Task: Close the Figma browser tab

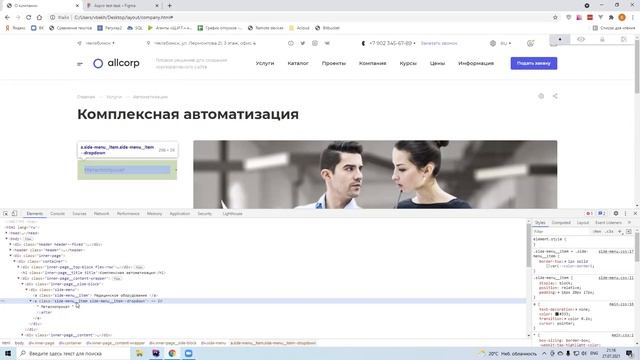Action: coord(157,6)
